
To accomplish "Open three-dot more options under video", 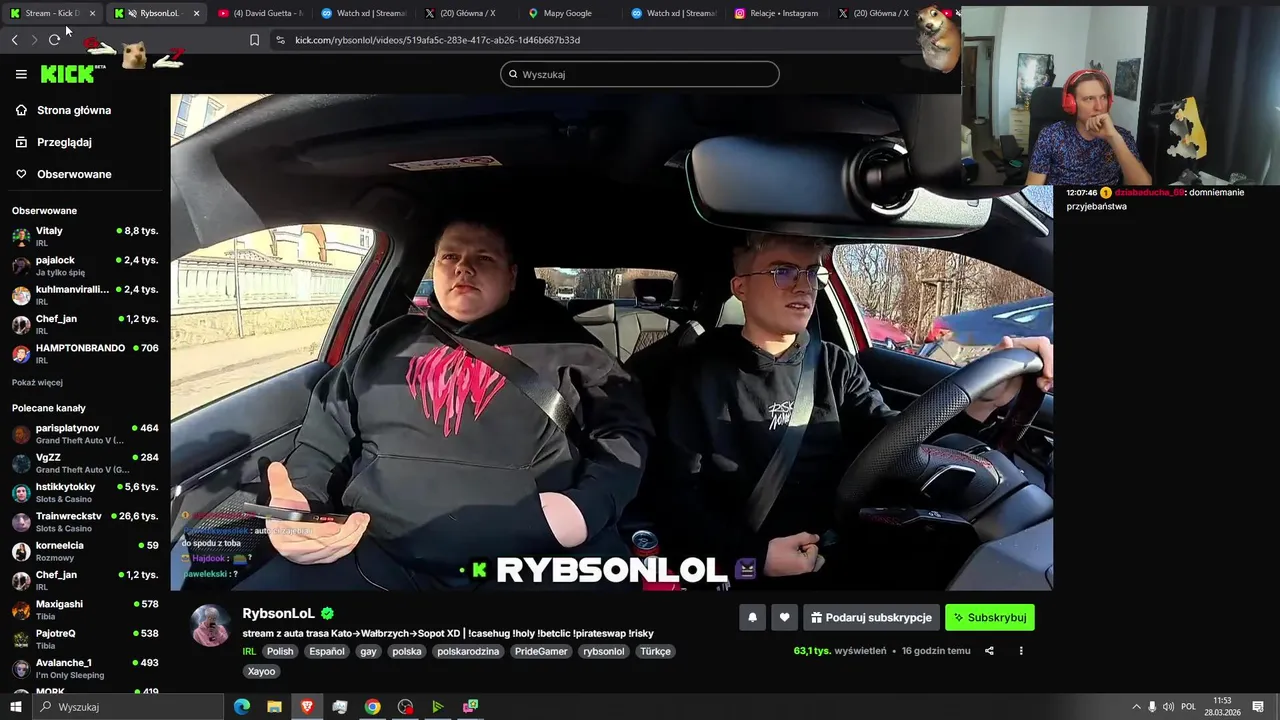I will (x=1021, y=651).
